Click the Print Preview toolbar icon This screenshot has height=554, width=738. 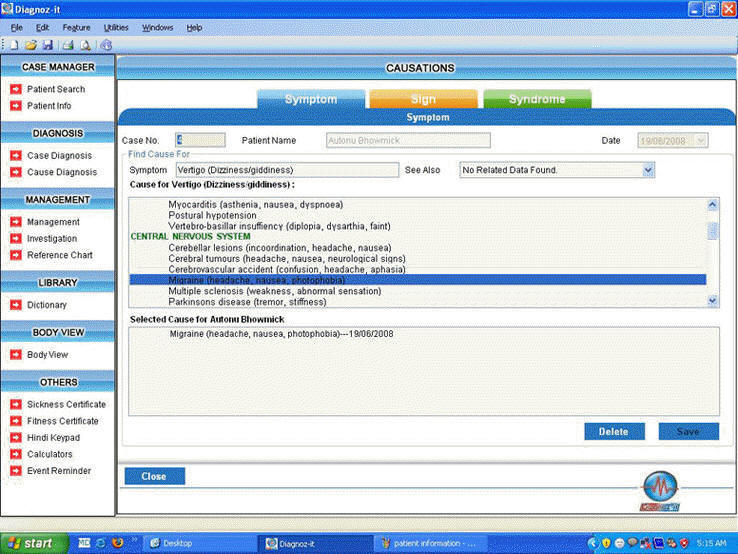coord(85,45)
